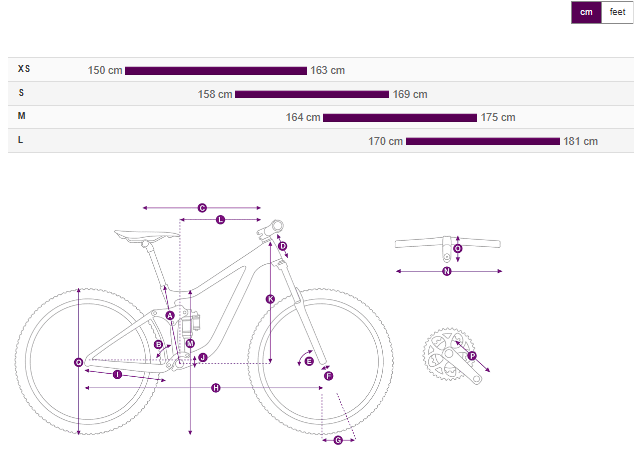Select marker N under the handlebar
This screenshot has width=641, height=452.
pyautogui.click(x=447, y=270)
